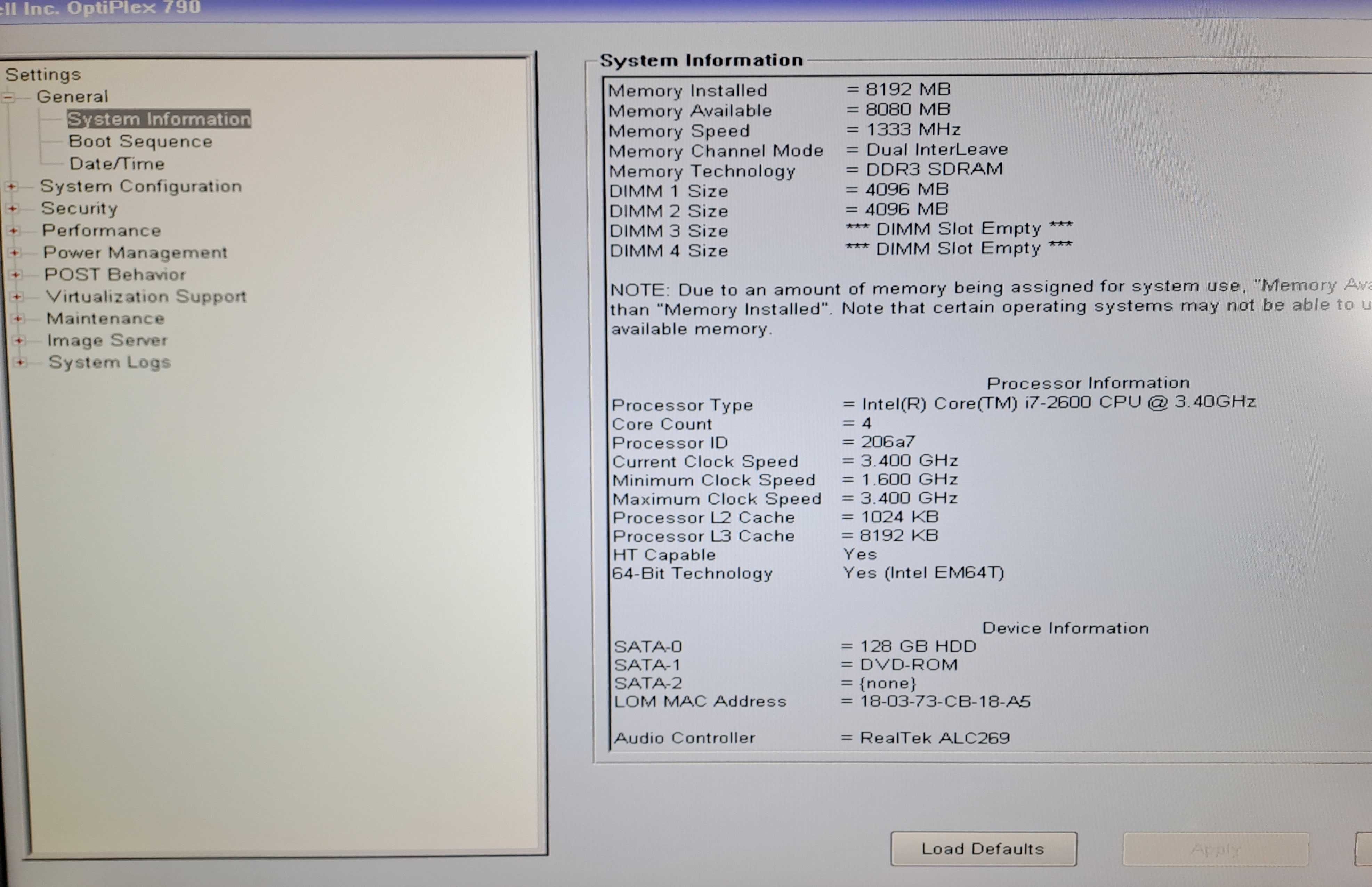Click the DIMM 1 Size row
This screenshot has height=887, width=1372.
coord(779,190)
